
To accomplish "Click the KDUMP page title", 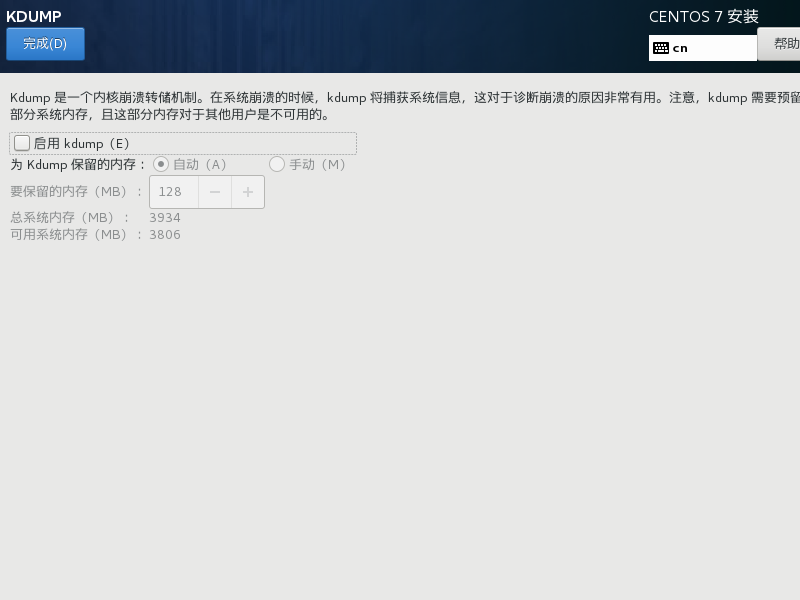I will tap(34, 16).
